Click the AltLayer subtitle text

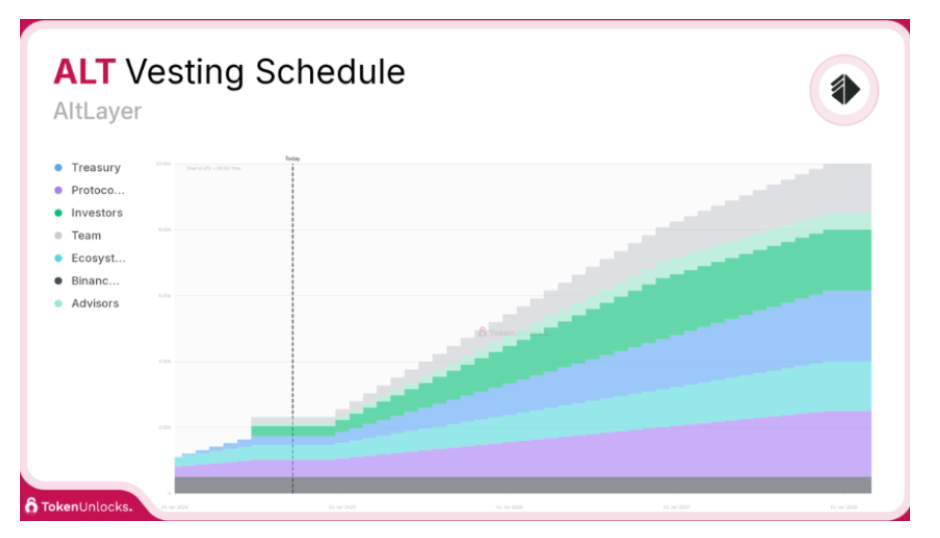pyautogui.click(x=98, y=111)
